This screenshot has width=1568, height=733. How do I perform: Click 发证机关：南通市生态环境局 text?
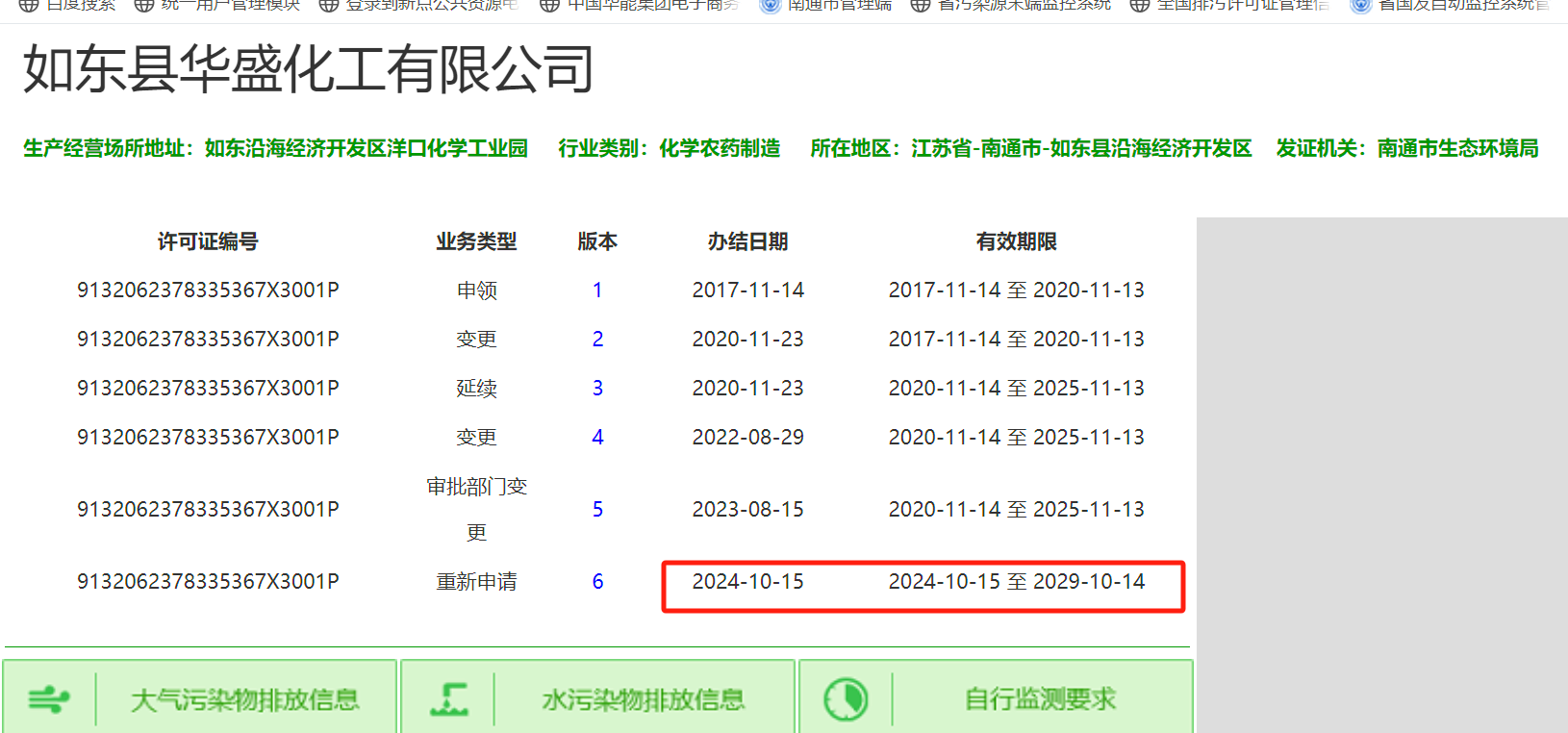pos(1407,148)
